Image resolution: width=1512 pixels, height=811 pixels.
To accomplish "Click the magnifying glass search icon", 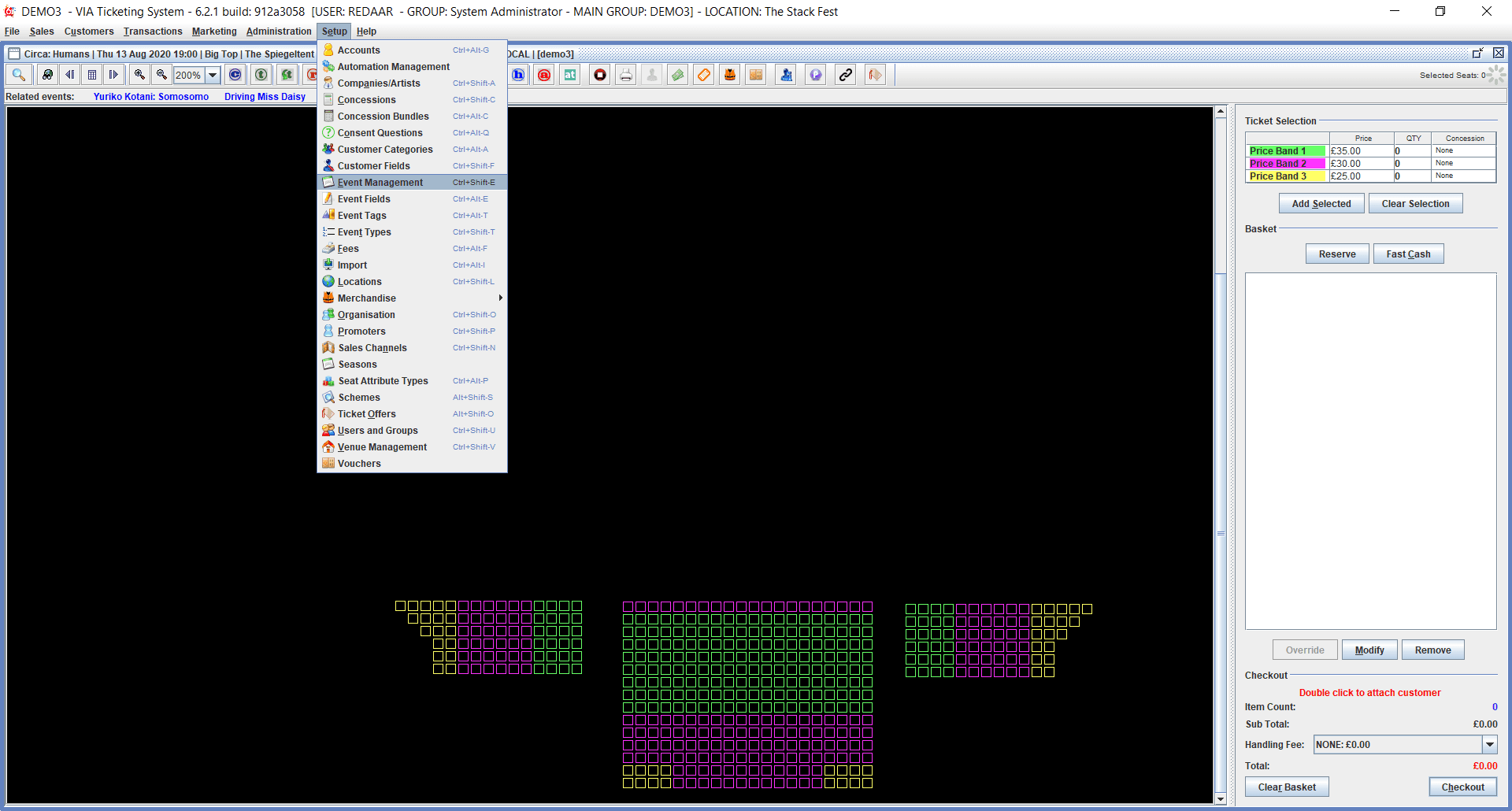I will [x=19, y=75].
